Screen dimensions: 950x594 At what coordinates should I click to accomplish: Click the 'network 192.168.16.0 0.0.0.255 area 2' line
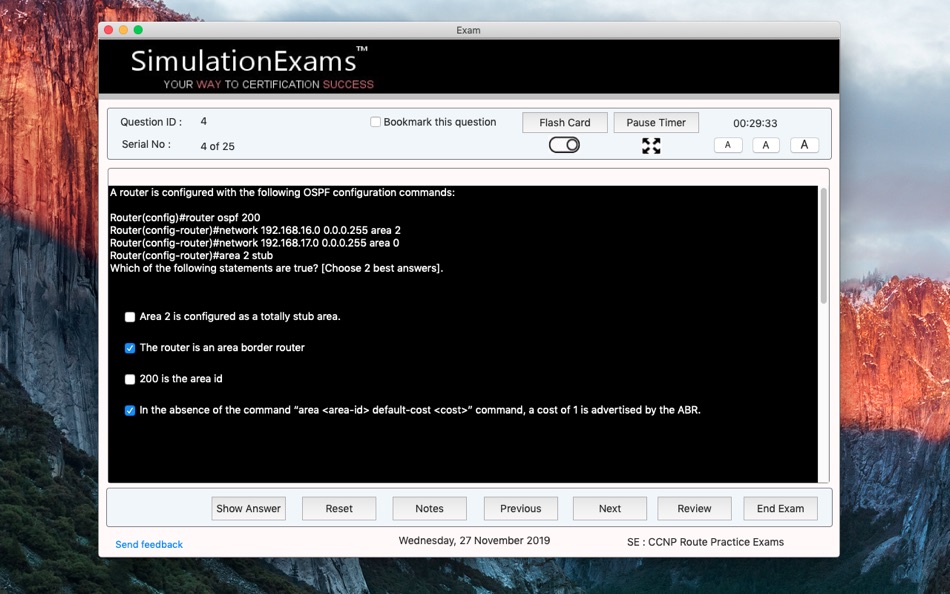255,230
